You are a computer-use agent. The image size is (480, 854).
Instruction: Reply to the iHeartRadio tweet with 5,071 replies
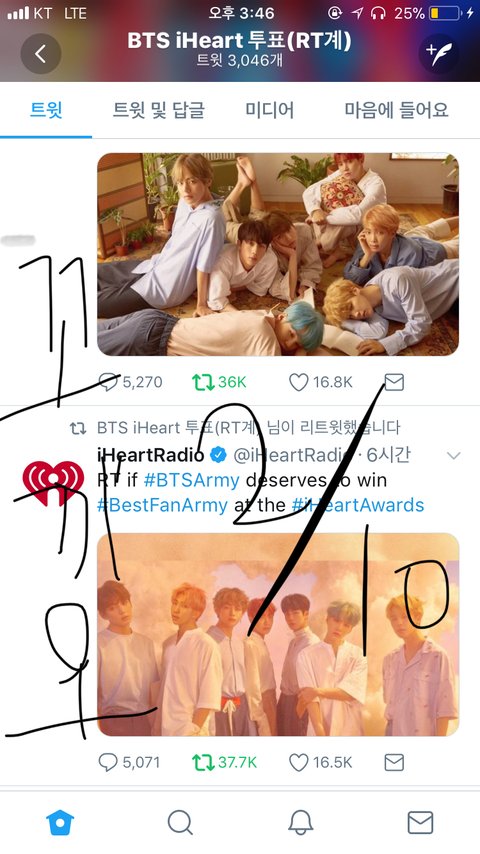point(108,762)
